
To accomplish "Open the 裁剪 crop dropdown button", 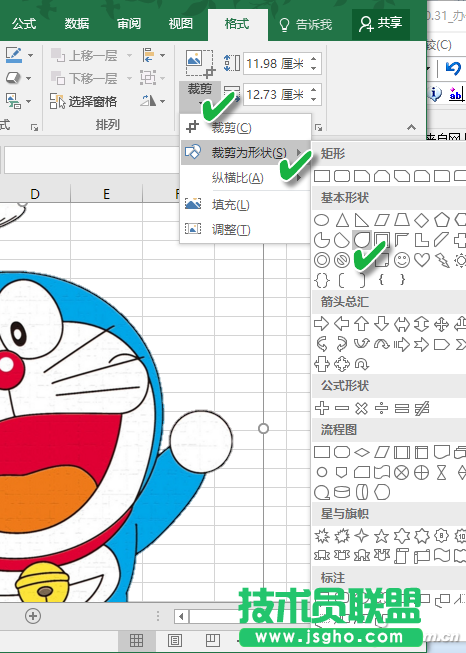I will click(200, 95).
